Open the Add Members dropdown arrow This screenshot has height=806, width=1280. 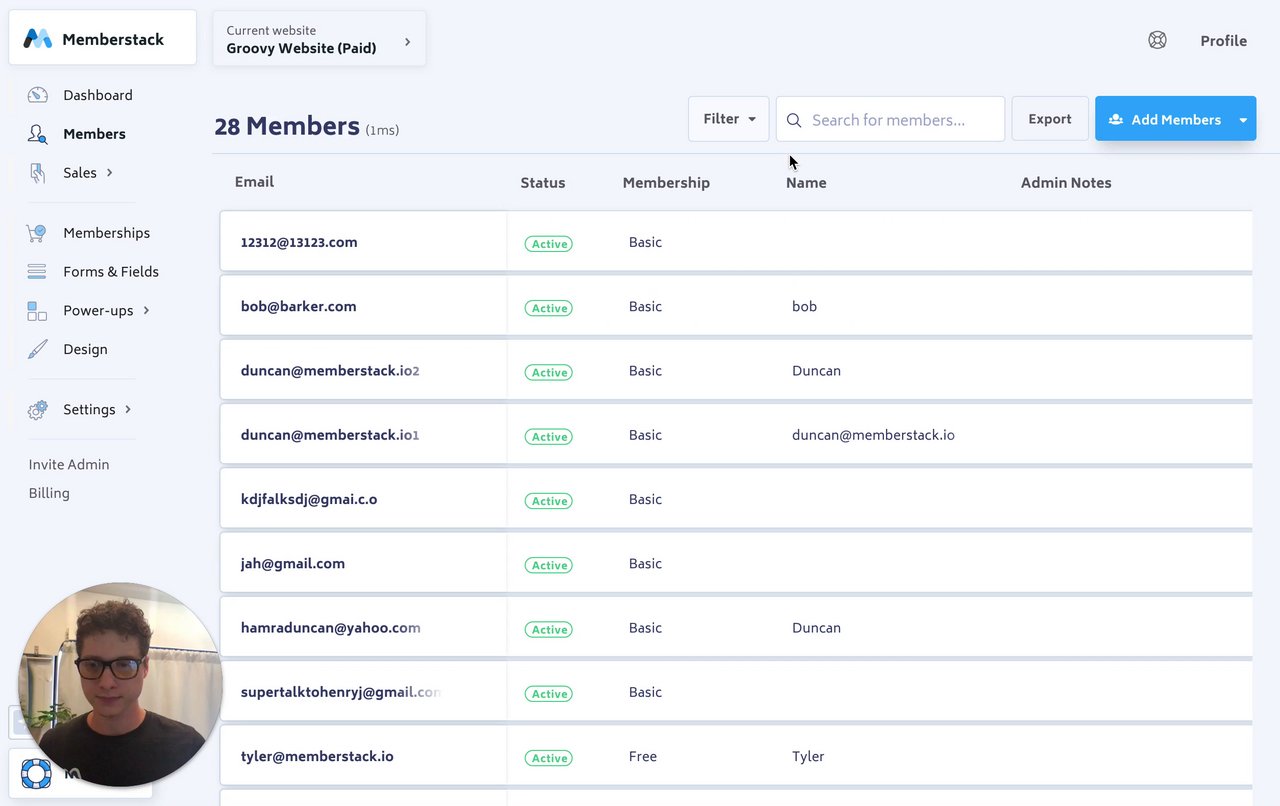pos(1243,120)
